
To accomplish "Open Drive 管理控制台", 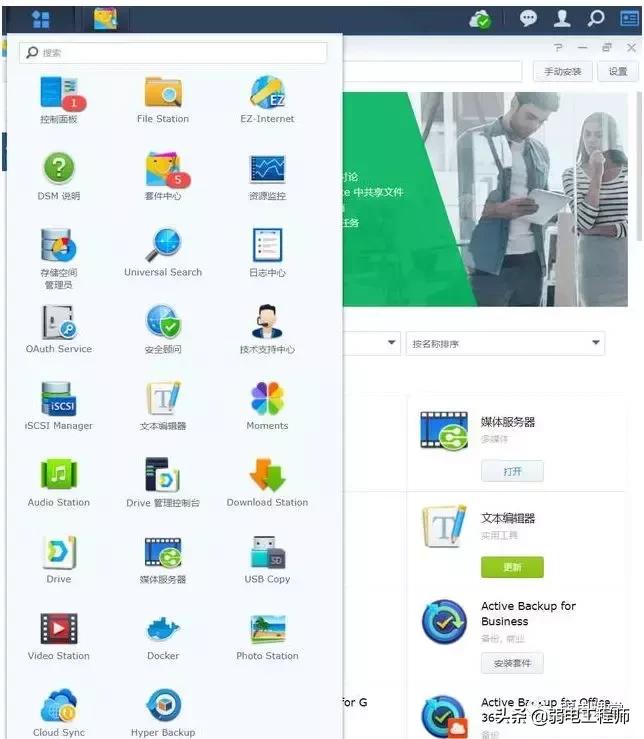I will pos(163,484).
